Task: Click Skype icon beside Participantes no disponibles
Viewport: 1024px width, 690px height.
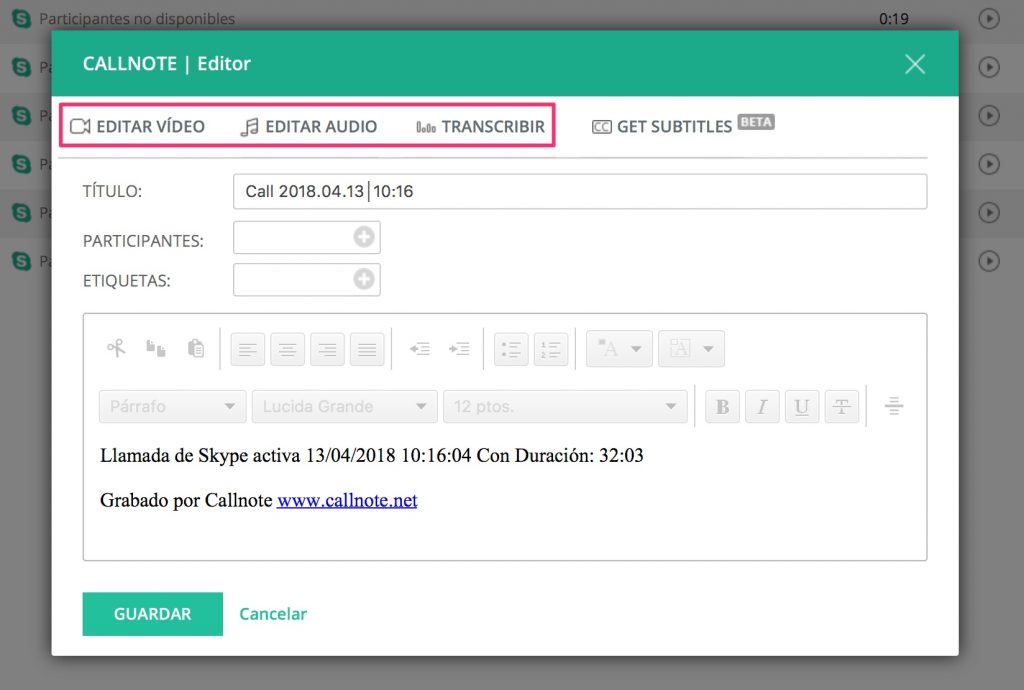Action: pos(22,18)
